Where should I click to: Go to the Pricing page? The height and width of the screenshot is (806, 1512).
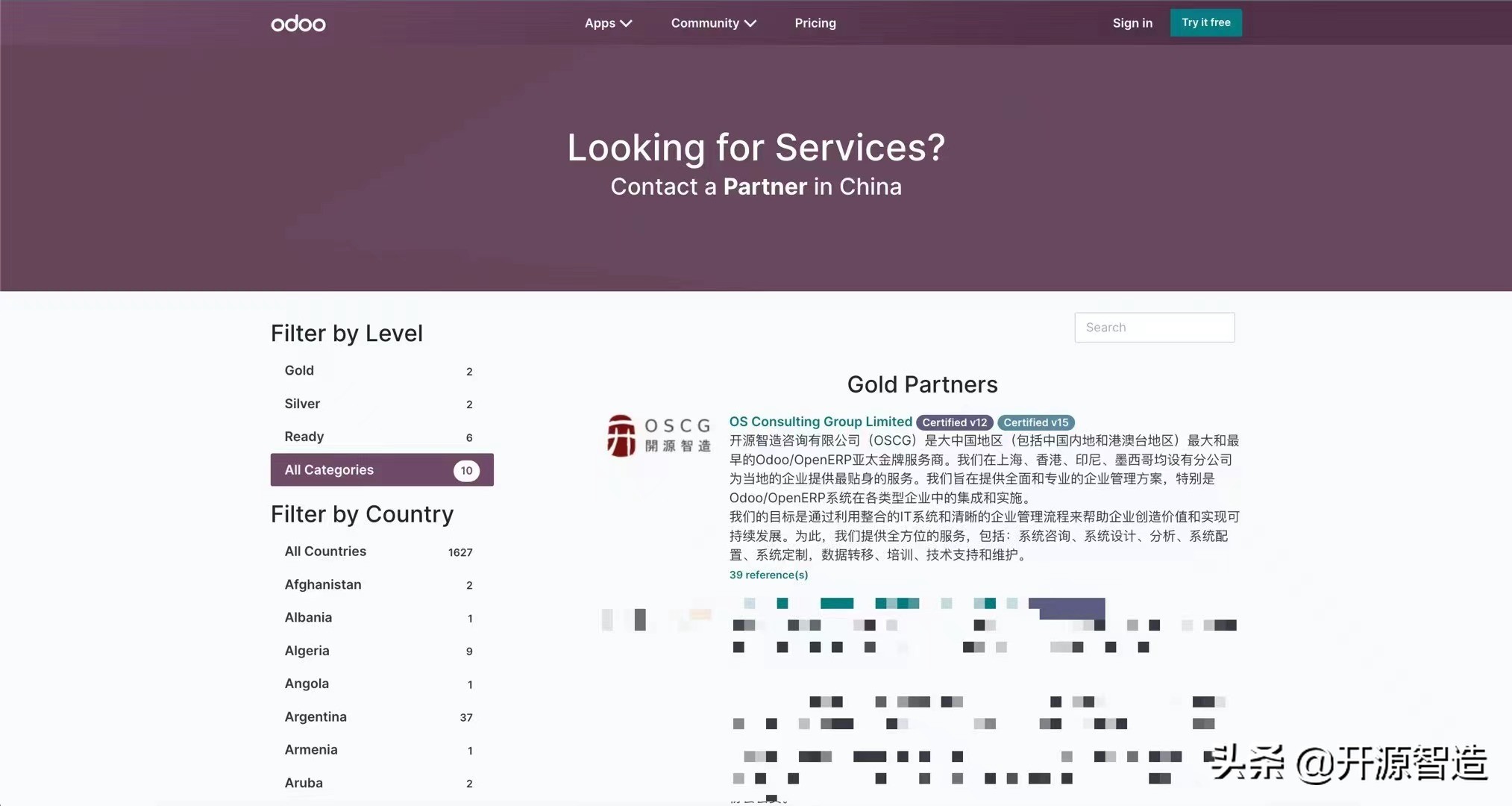coord(815,23)
